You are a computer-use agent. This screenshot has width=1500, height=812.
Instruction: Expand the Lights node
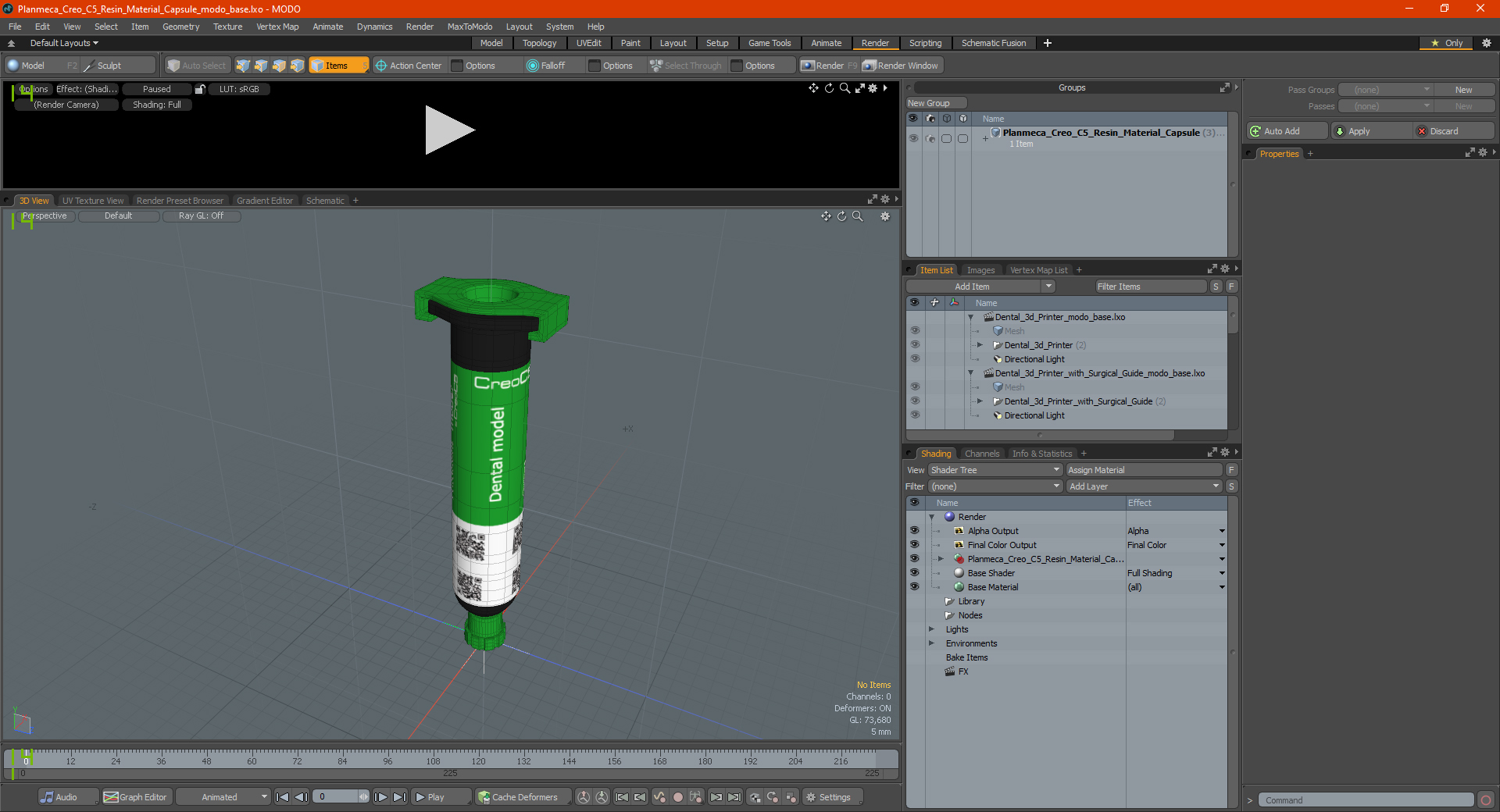coord(931,629)
